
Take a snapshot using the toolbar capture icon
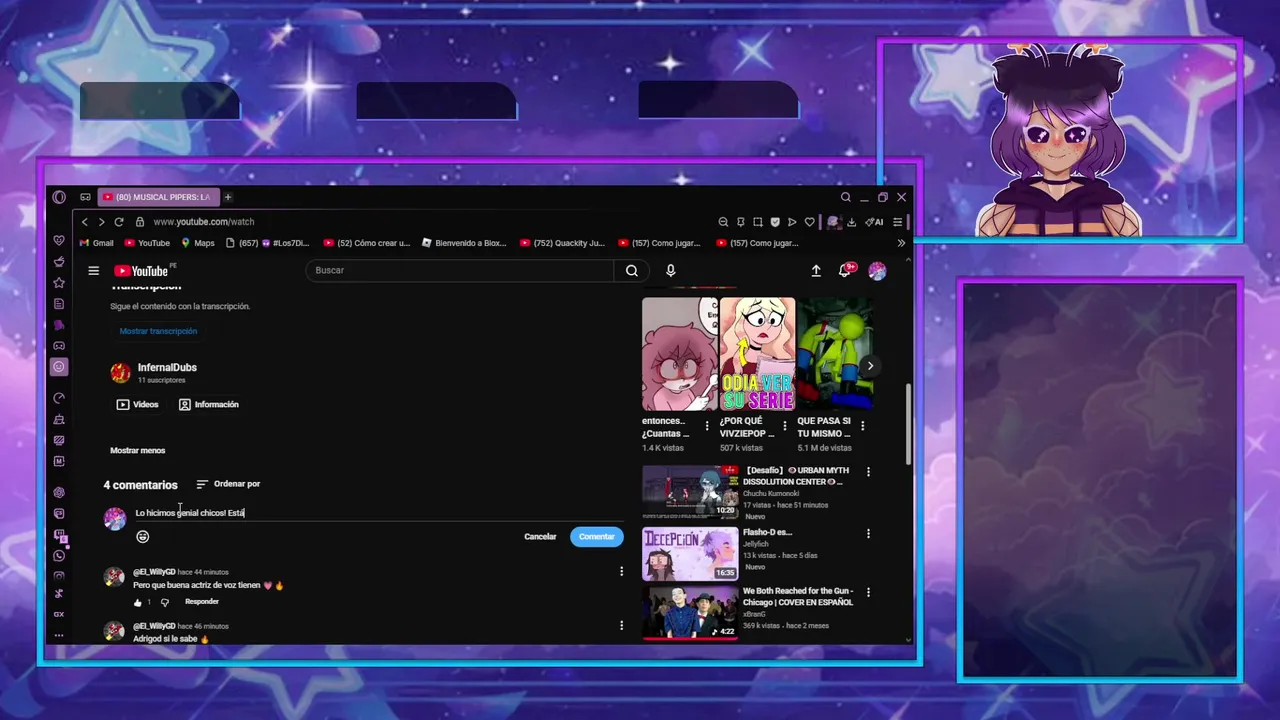(x=758, y=222)
